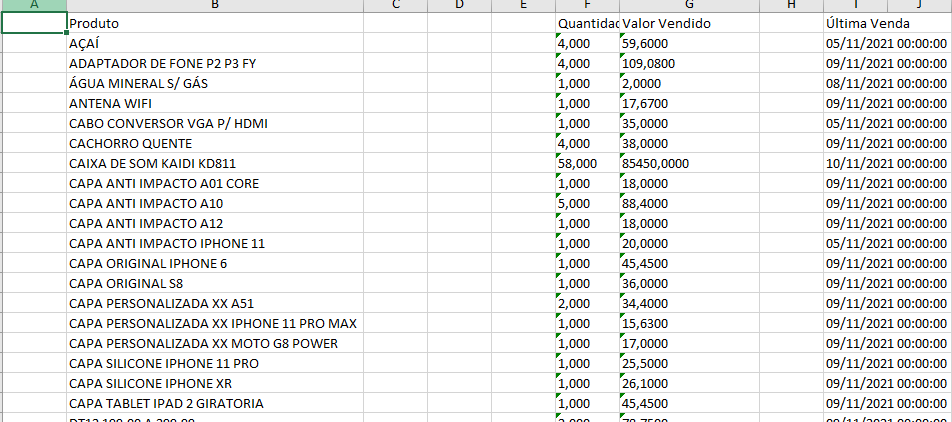The width and height of the screenshot is (952, 422).
Task: Select 'CAPA SILICONE IPHONE 11 PRO' cell
Action: tap(216, 364)
